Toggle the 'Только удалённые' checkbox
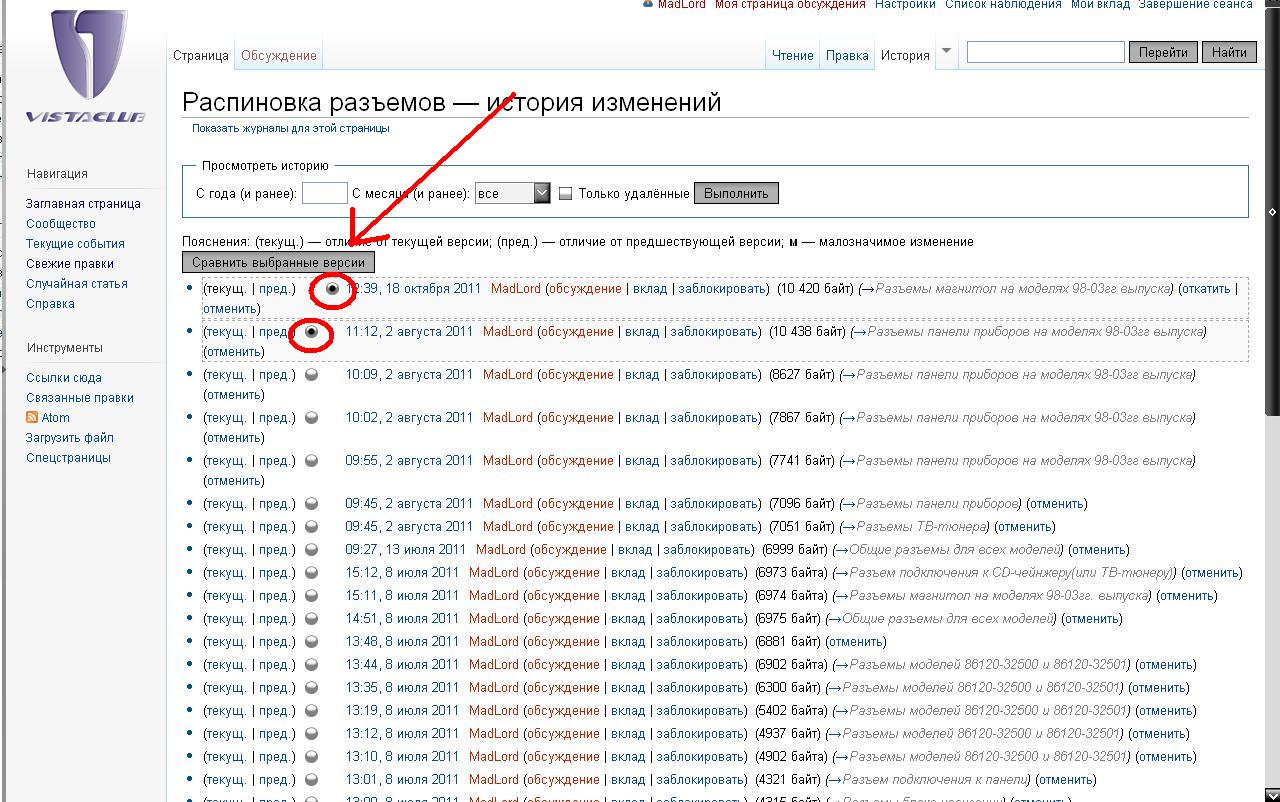Image resolution: width=1280 pixels, height=802 pixels. (565, 194)
